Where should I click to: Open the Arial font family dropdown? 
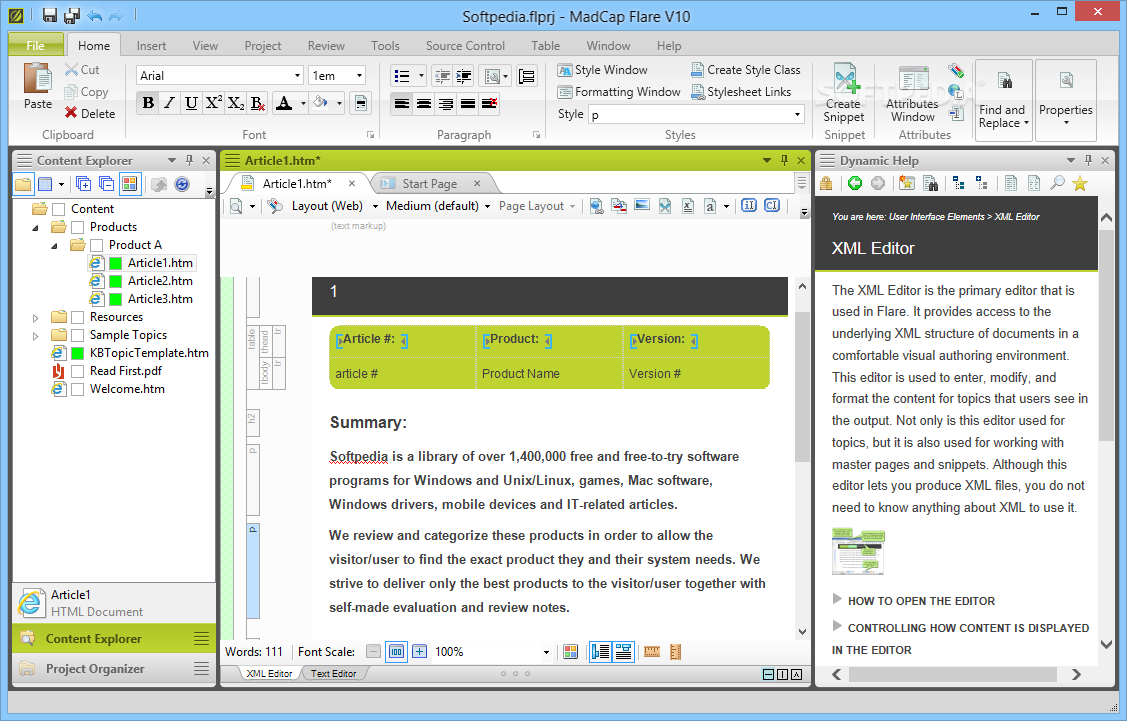click(297, 75)
